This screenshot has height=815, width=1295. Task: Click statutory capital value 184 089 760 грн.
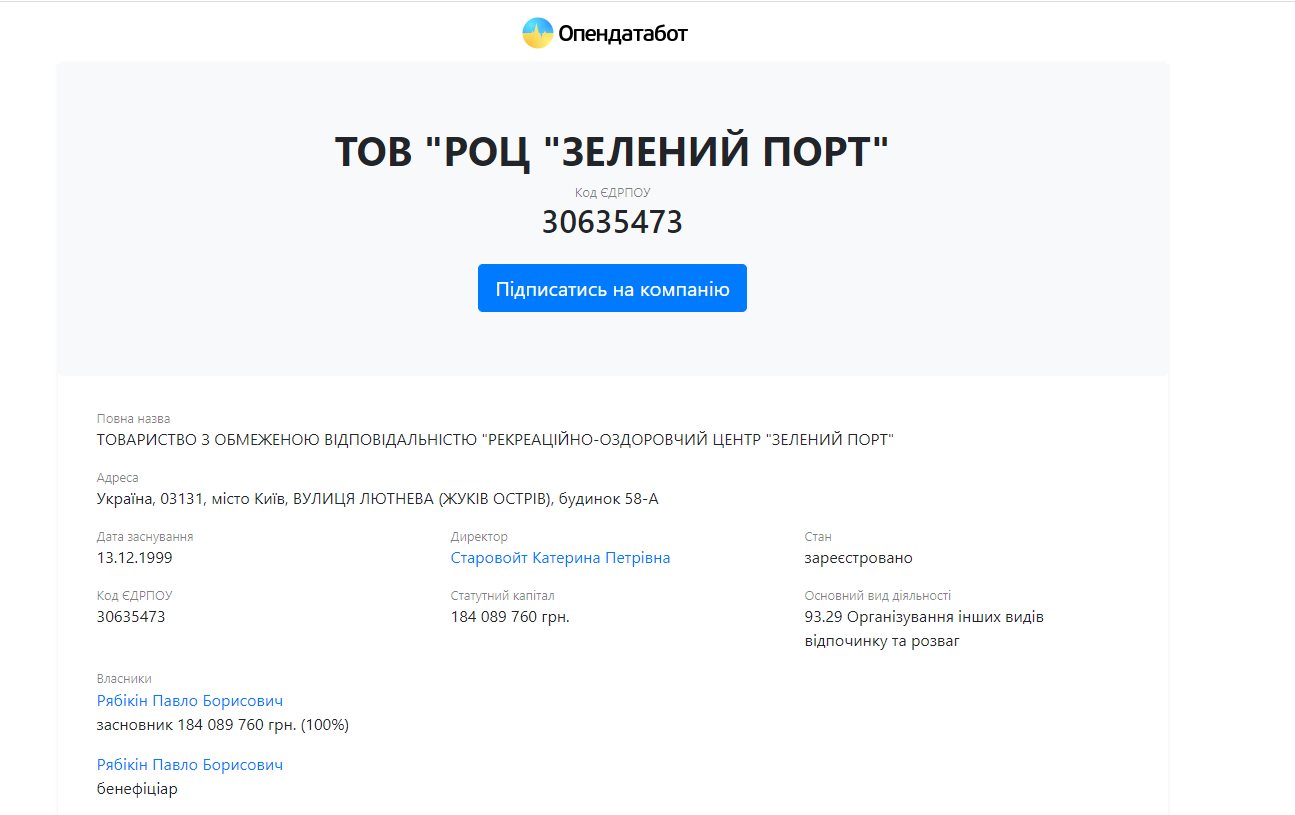(510, 617)
